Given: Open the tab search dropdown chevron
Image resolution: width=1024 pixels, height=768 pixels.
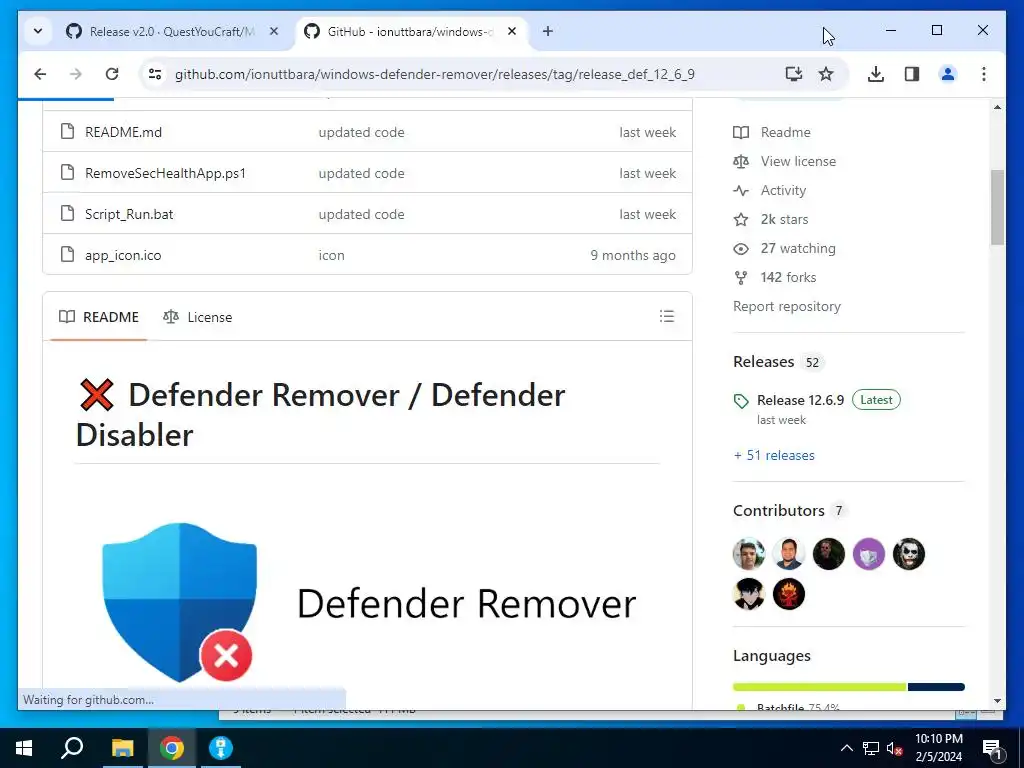Looking at the screenshot, I should tap(38, 31).
